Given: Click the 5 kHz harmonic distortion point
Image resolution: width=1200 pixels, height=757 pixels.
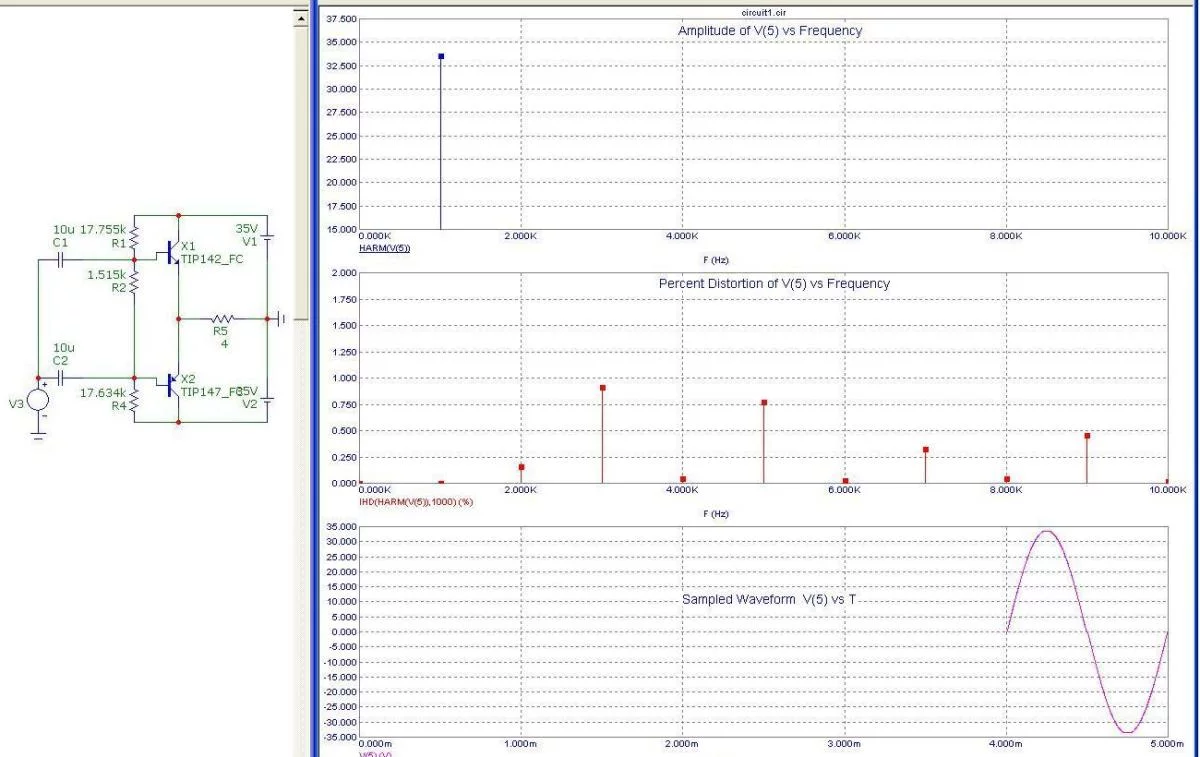Looking at the screenshot, I should point(764,402).
